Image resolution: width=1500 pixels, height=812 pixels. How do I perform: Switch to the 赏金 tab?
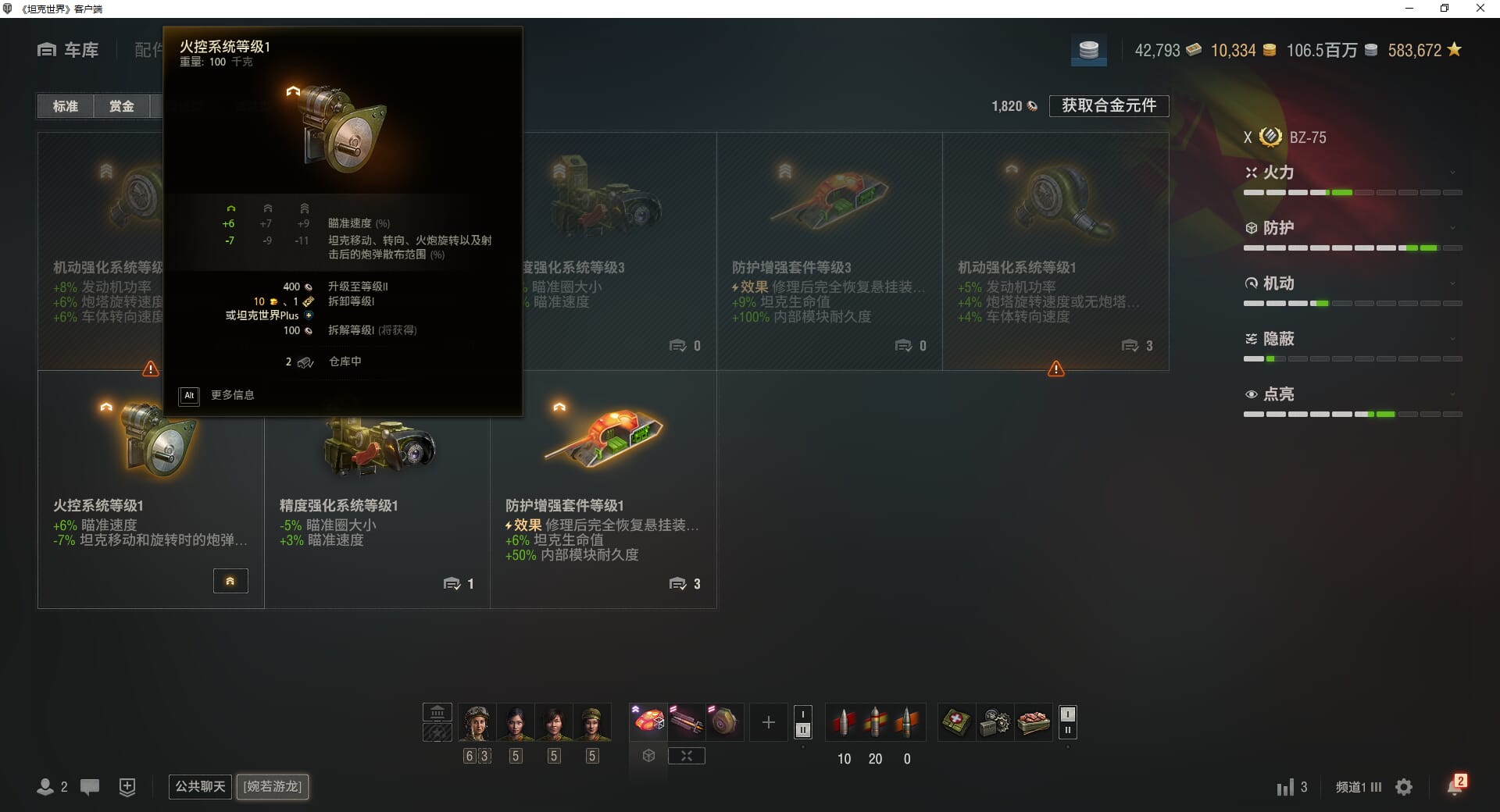tap(121, 106)
